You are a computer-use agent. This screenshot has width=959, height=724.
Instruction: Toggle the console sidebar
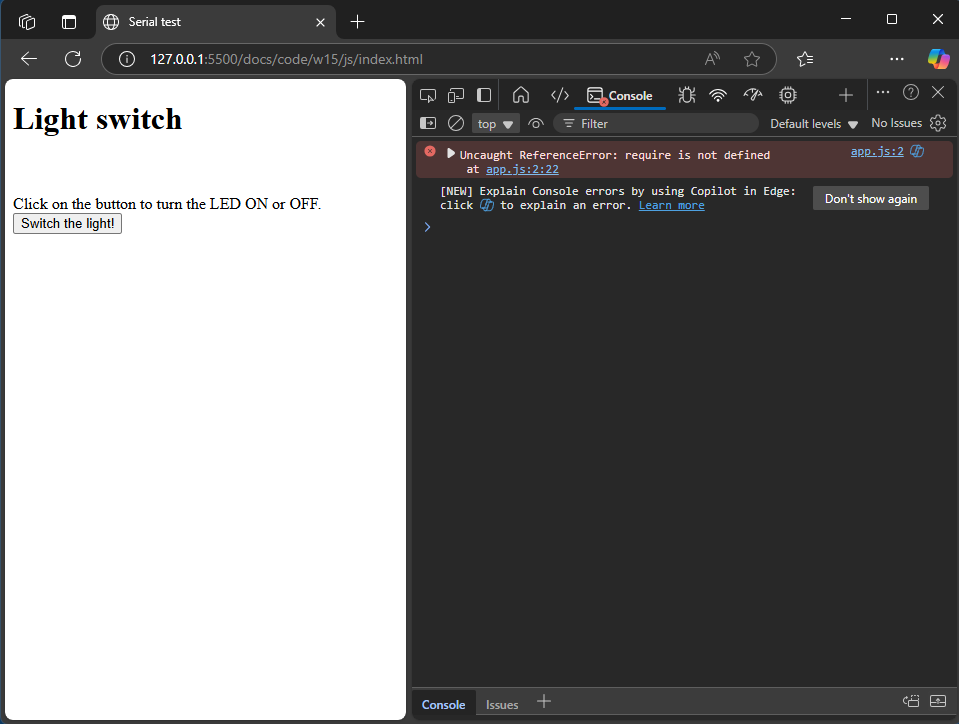pyautogui.click(x=428, y=124)
